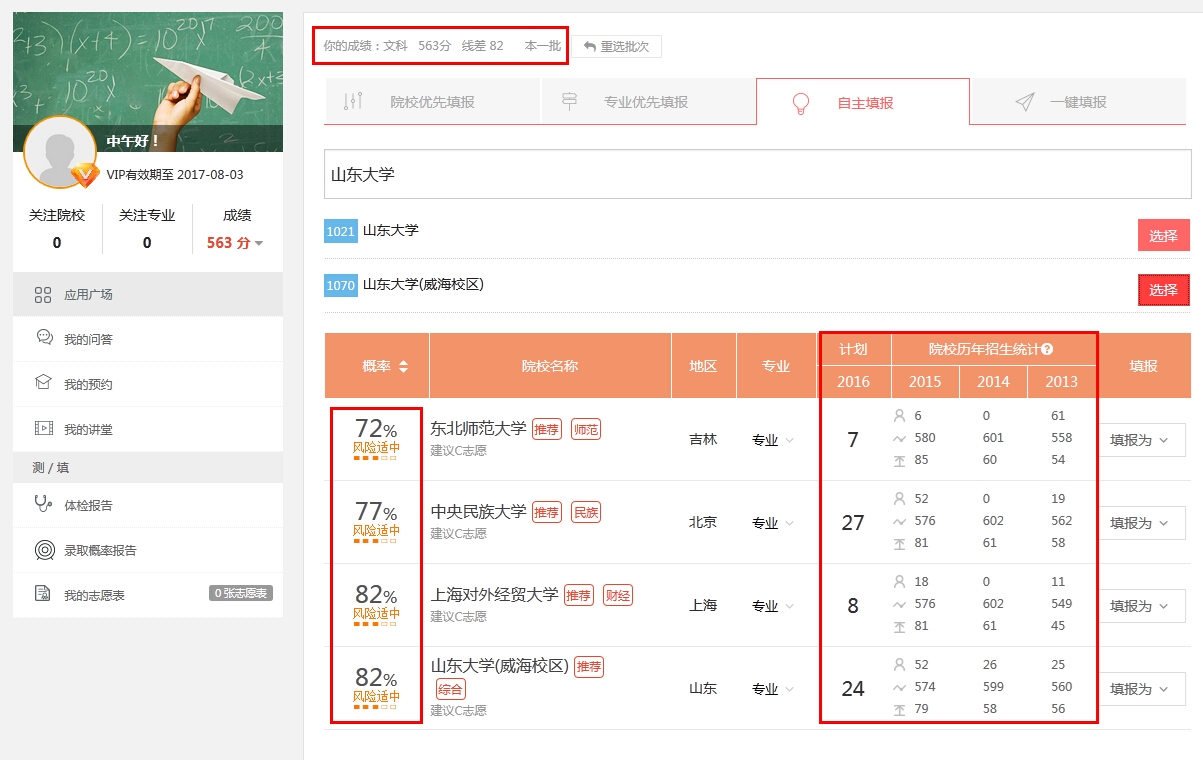The width and height of the screenshot is (1203, 760).
Task: Click help icon beside 院校历年招生统计
Action: tap(1047, 350)
